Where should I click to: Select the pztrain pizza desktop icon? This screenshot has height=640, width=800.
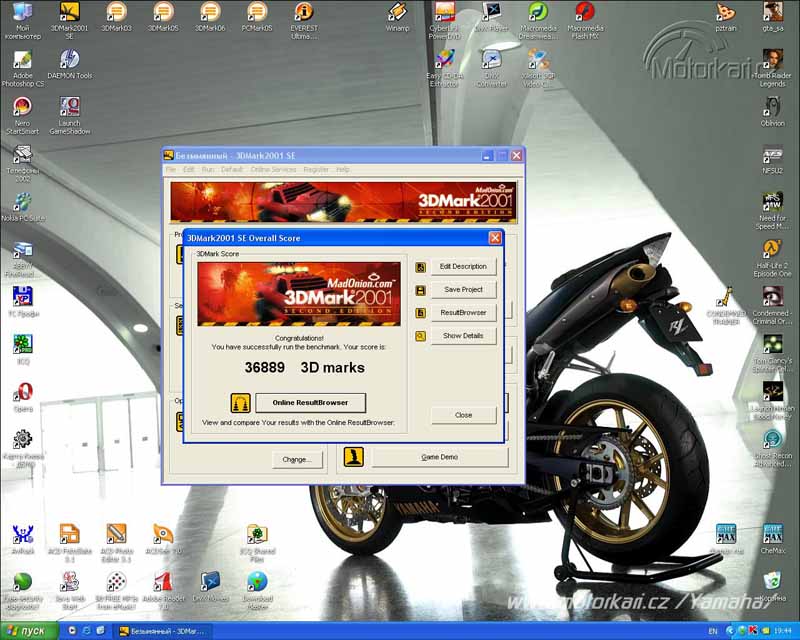tap(726, 17)
